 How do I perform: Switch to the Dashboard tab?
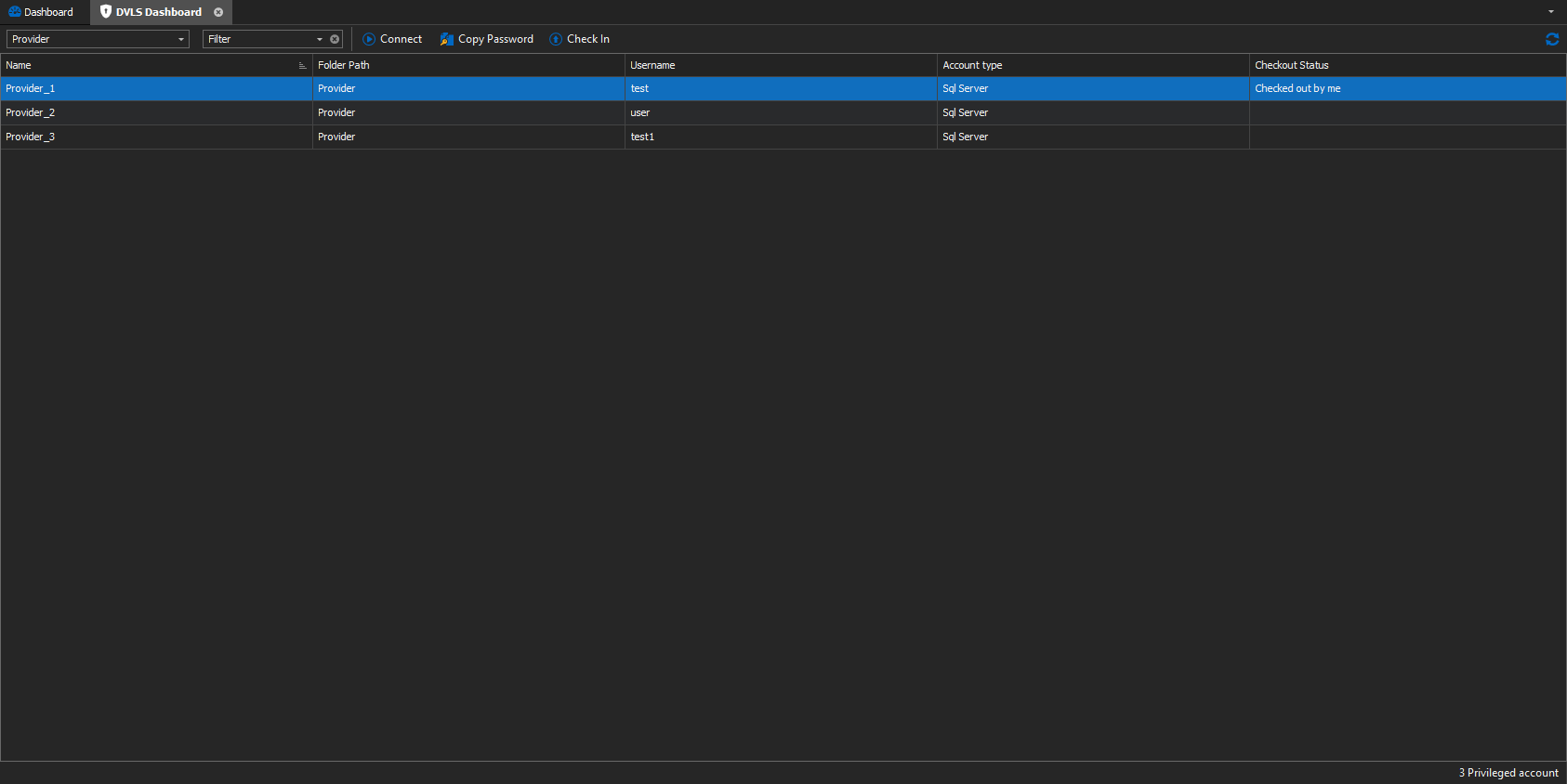(x=42, y=12)
